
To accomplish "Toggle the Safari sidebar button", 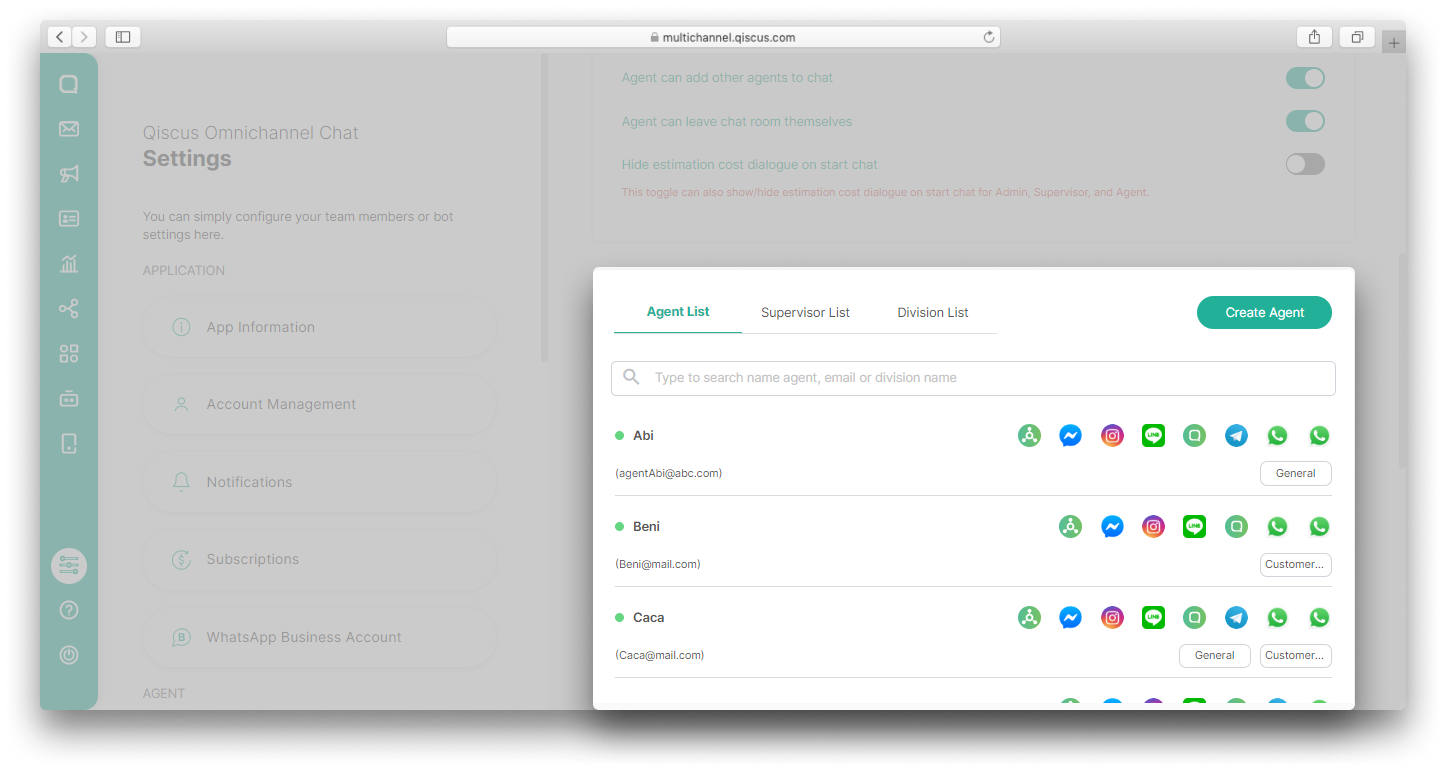I will point(123,37).
